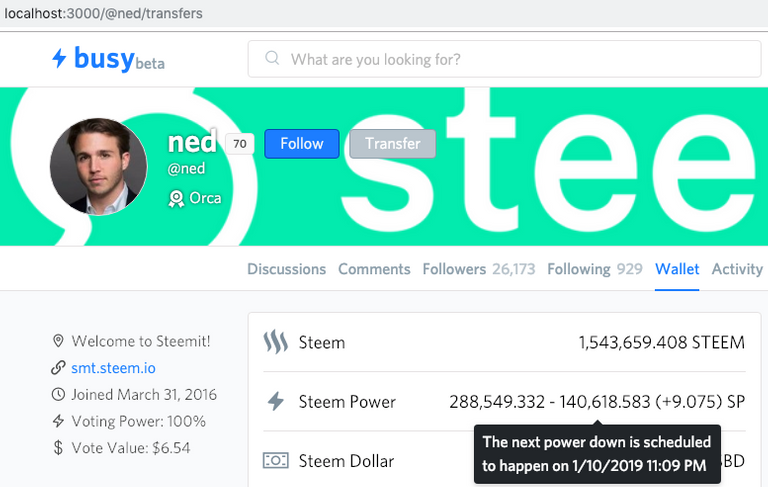Screen dimensions: 768x487
Task: Click the busy lightning bolt logo icon
Action: pyautogui.click(x=59, y=58)
